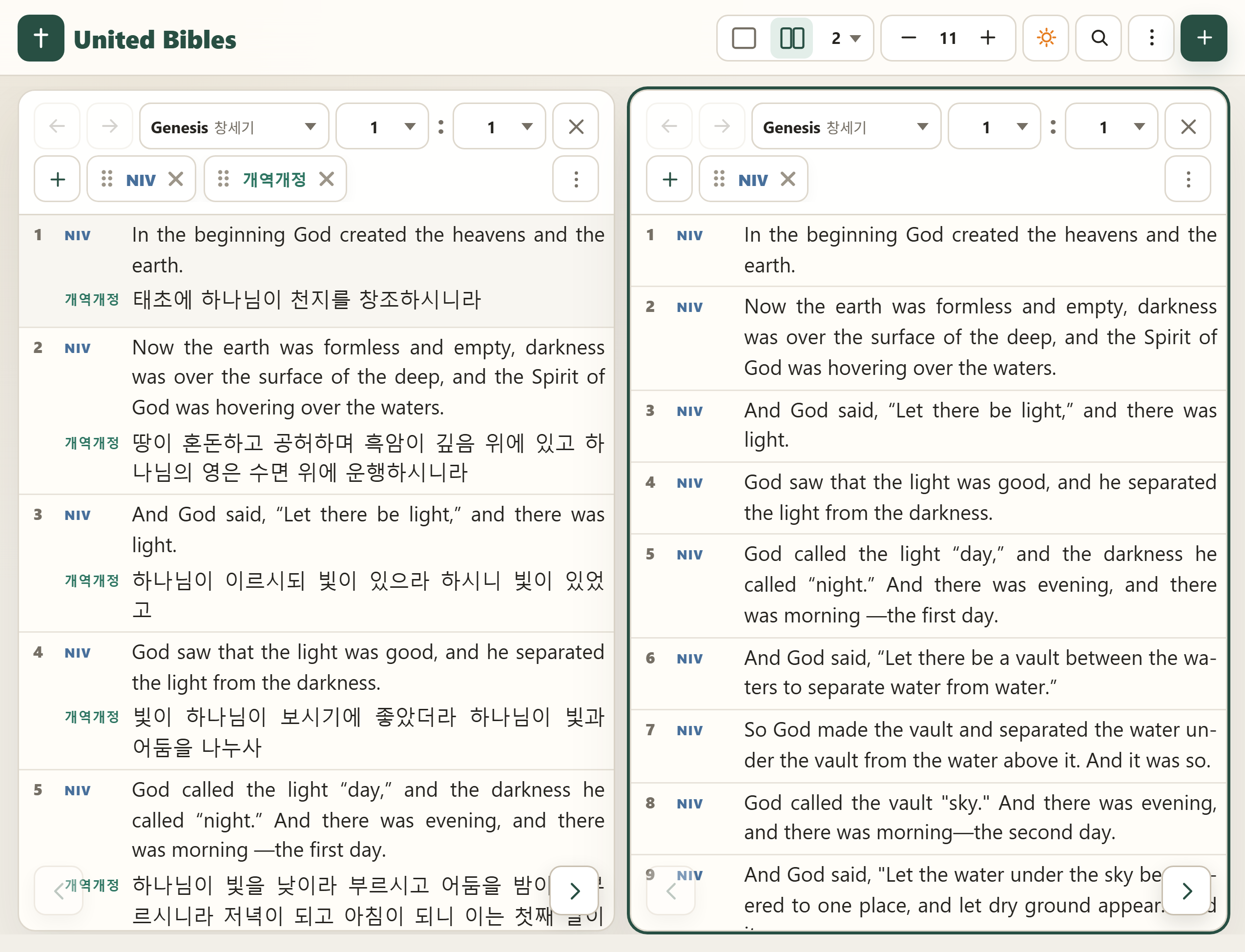Go to next chapter in left pane

coord(575,890)
